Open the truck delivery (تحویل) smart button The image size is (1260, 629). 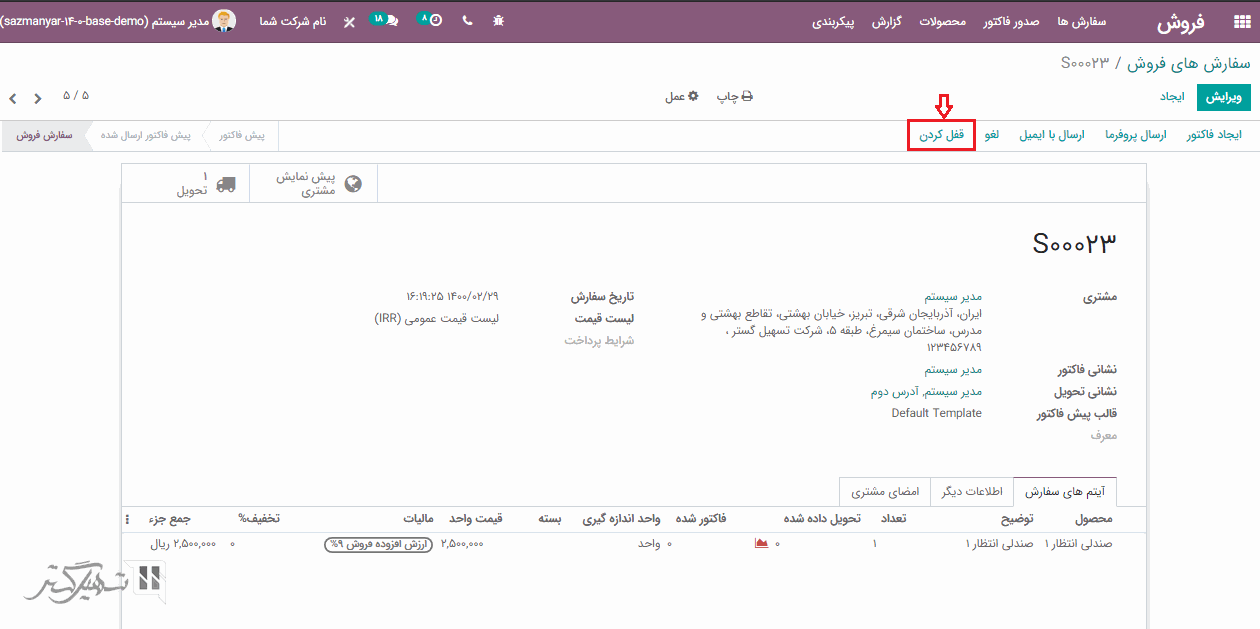206,184
